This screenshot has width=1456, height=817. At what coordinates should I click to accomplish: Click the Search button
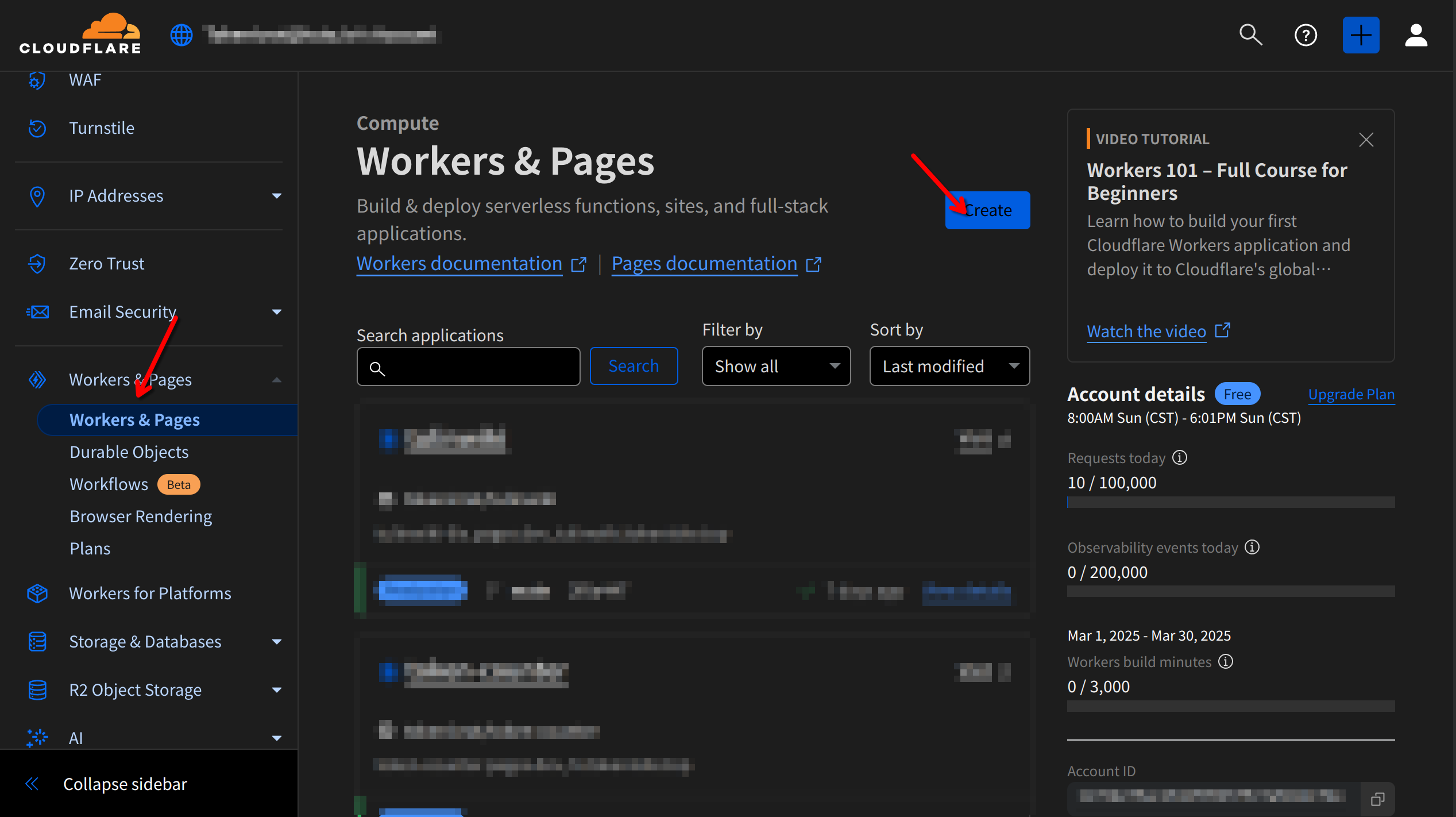click(x=634, y=366)
